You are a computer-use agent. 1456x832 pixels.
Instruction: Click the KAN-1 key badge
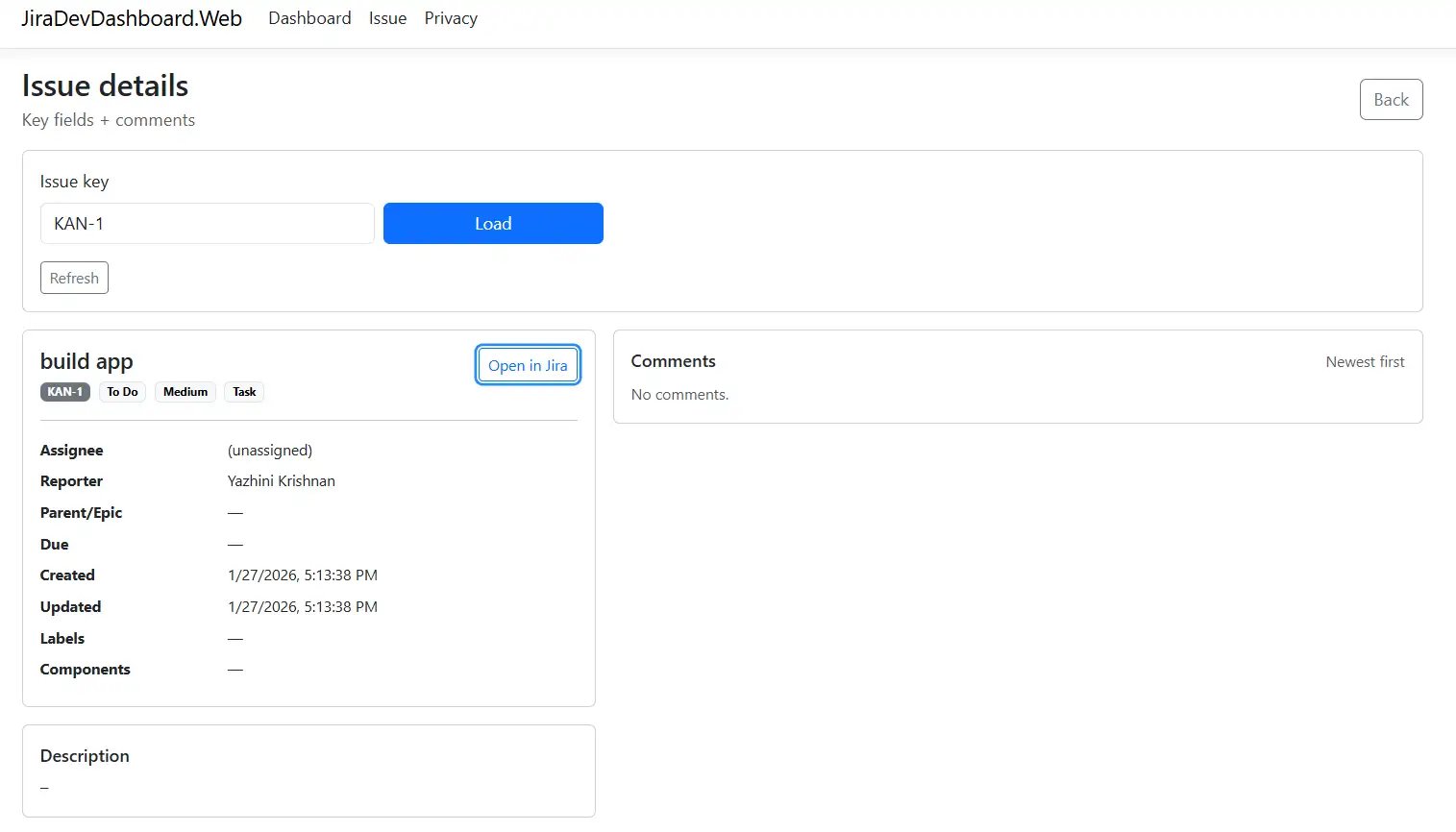(65, 392)
